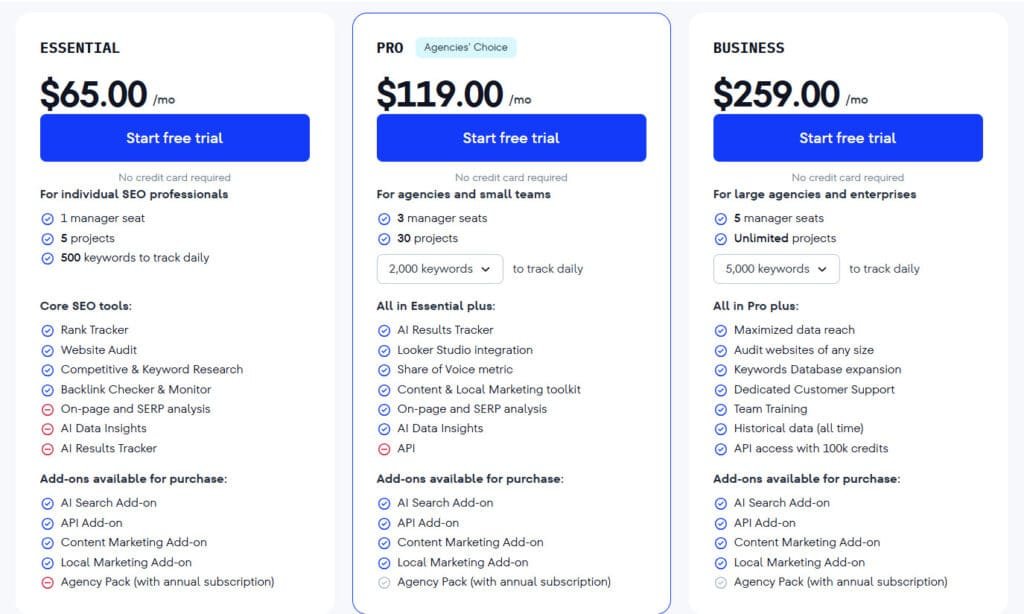The height and width of the screenshot is (614, 1024).
Task: Click the red minus icon beside Agency Pack in Essential
Action: pos(47,582)
